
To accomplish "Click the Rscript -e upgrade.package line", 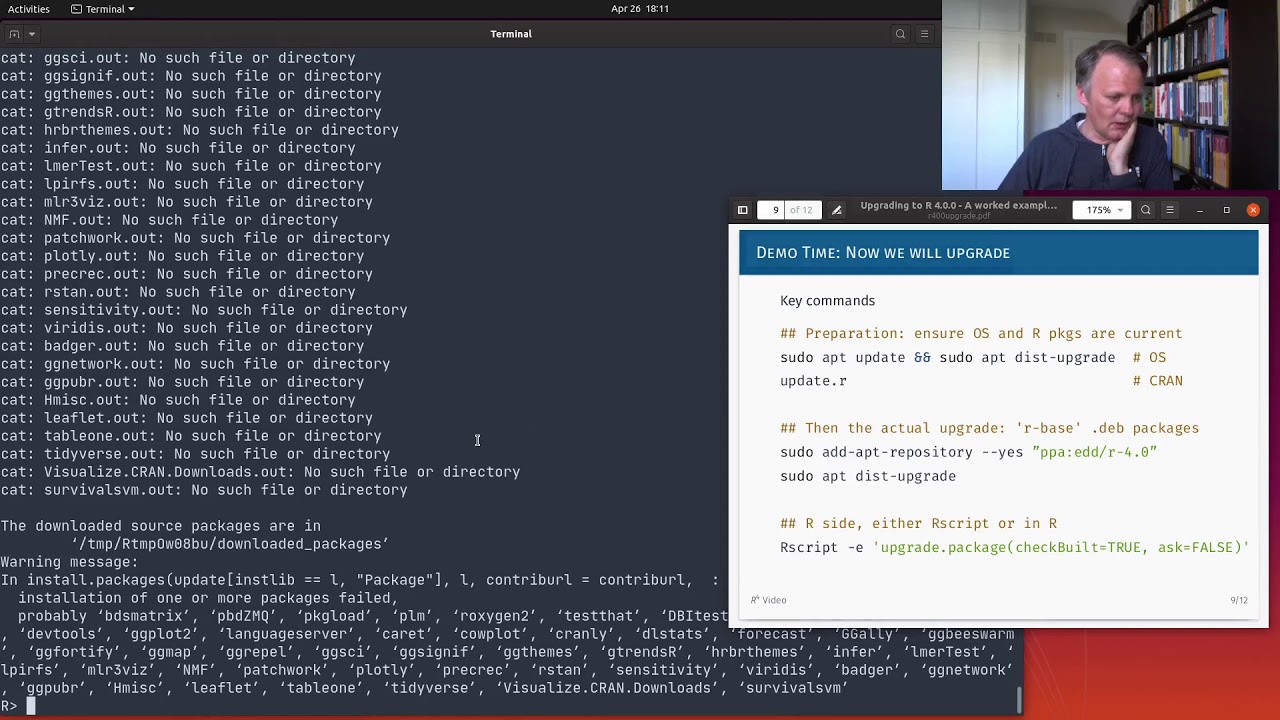I will (1014, 547).
